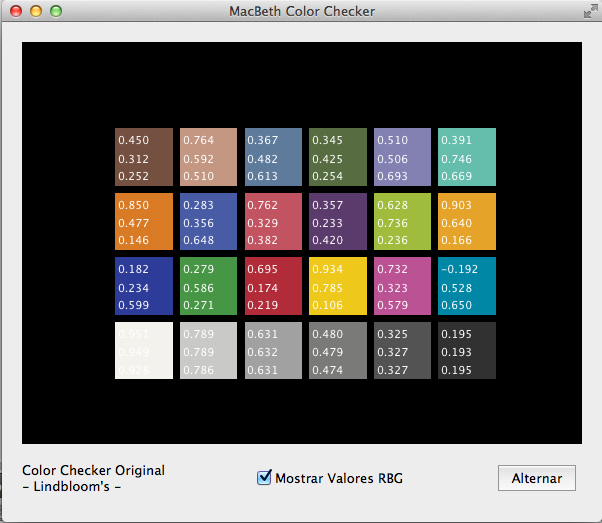Viewport: 602px width, 523px height.
Task: Choose the lavender swatch starting with 0.510
Action: tap(402, 157)
